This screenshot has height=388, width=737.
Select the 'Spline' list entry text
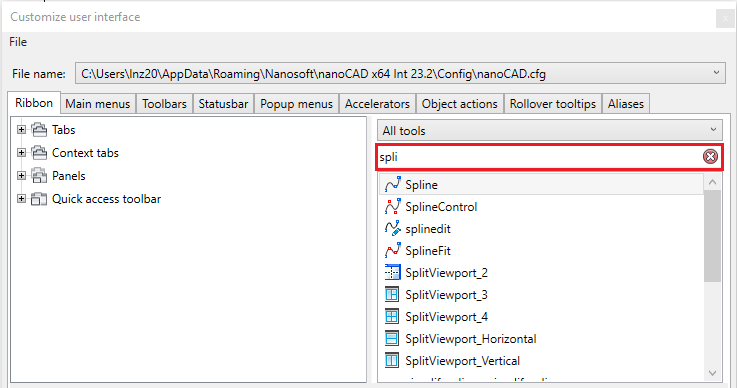(x=422, y=185)
